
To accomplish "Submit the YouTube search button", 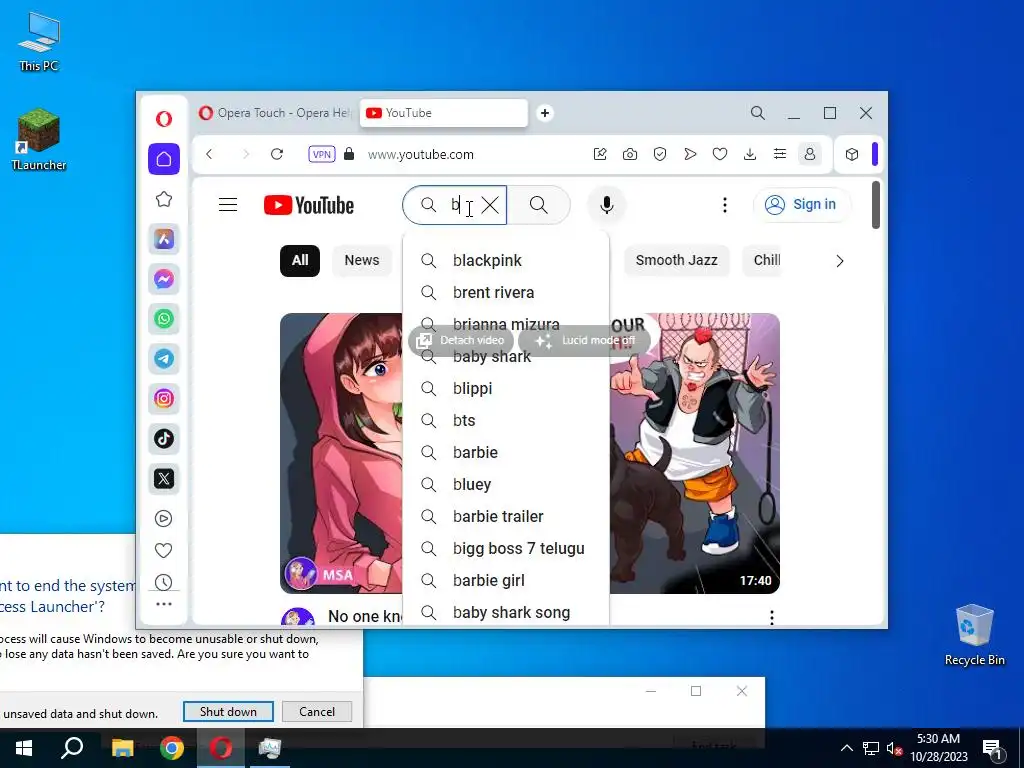I will [x=539, y=205].
